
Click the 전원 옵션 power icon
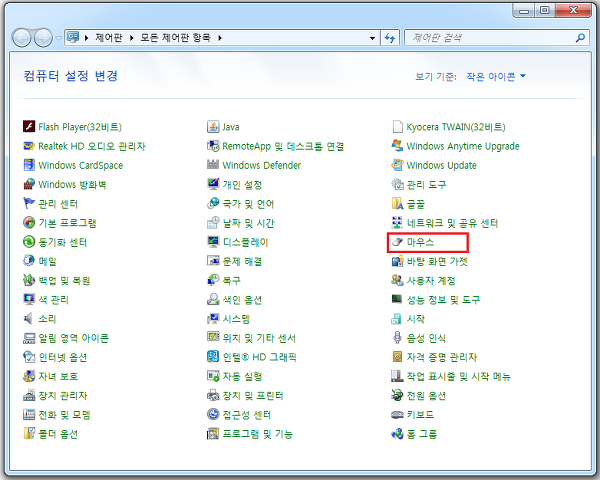pos(398,395)
